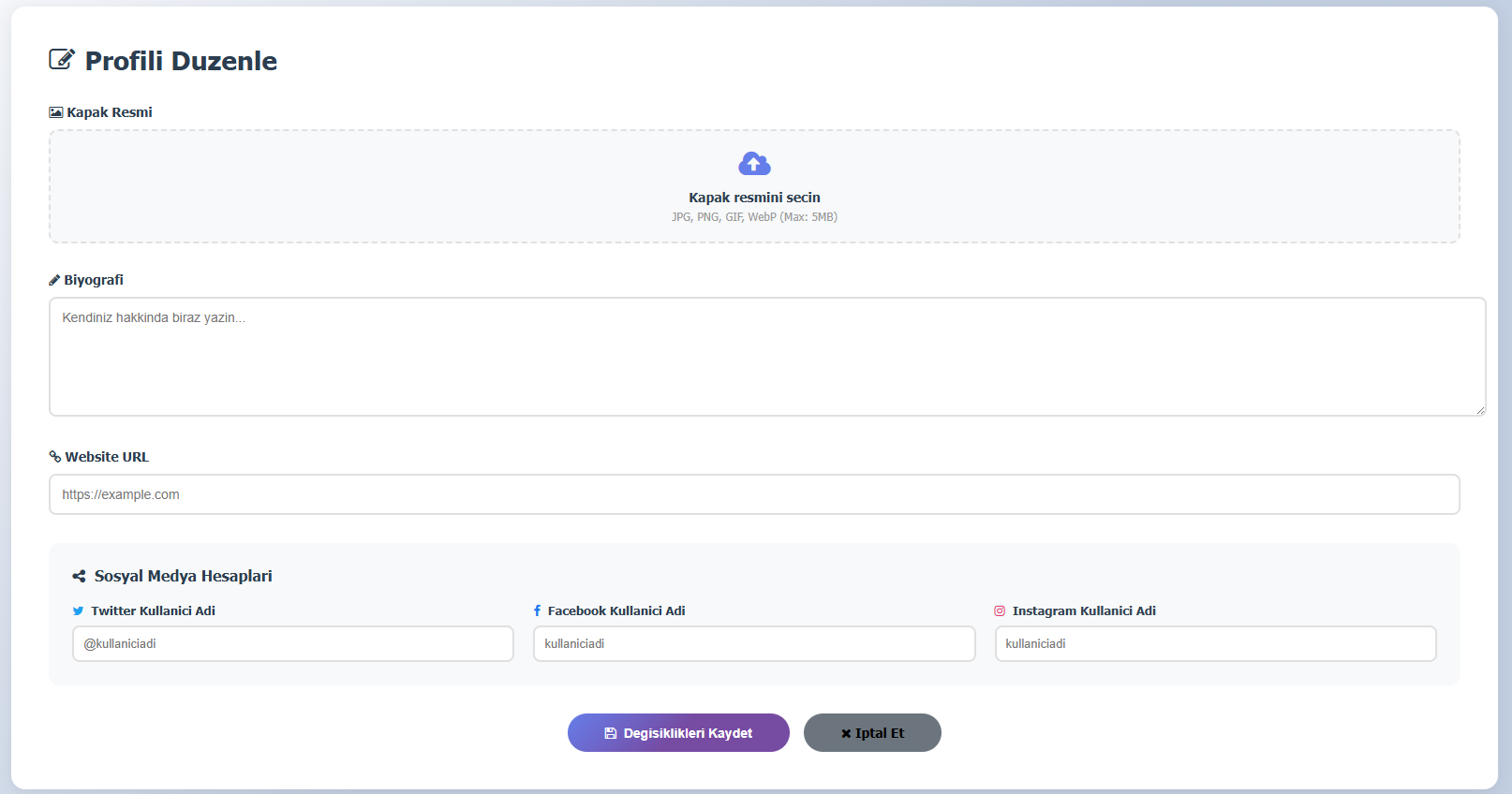Screen dimensions: 1512x794
Task: Click the 'Kapak resmini secin' text
Action: pos(754,198)
